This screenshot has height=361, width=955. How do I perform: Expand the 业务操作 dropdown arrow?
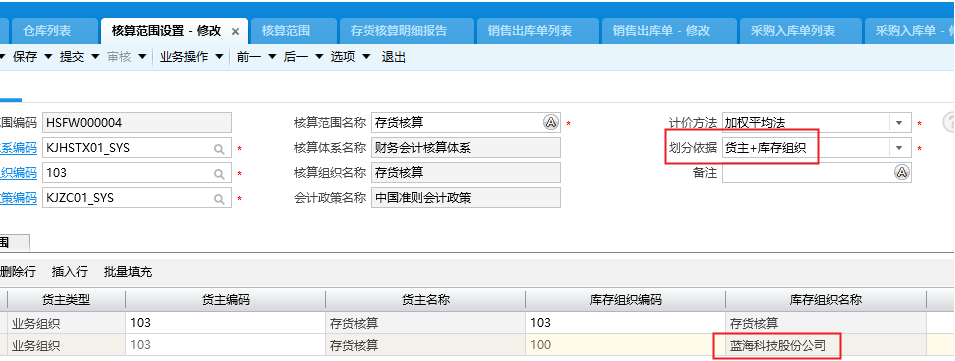tap(219, 57)
